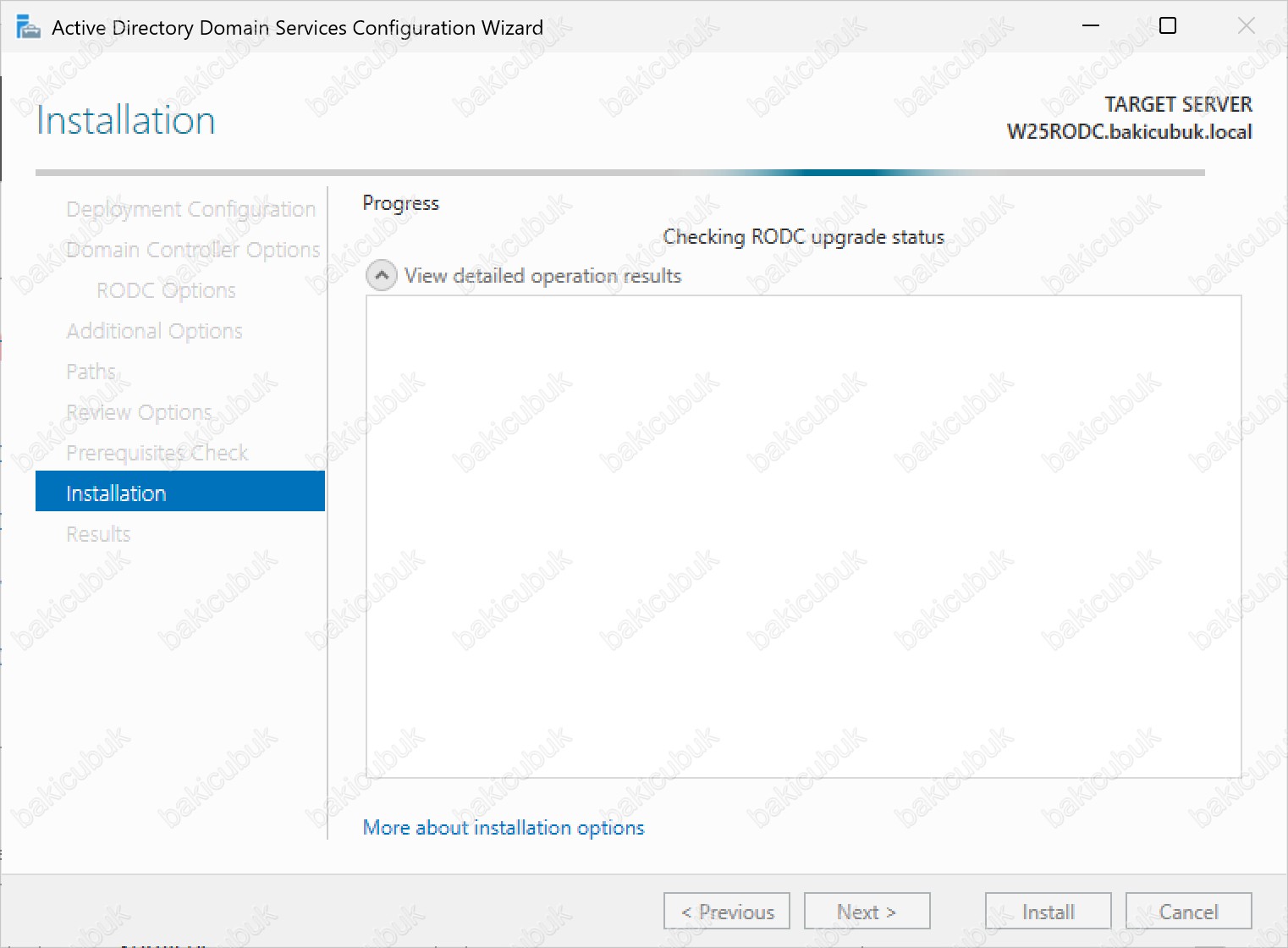The image size is (1288, 948).
Task: Cancel the configuration wizard
Action: tap(1189, 912)
